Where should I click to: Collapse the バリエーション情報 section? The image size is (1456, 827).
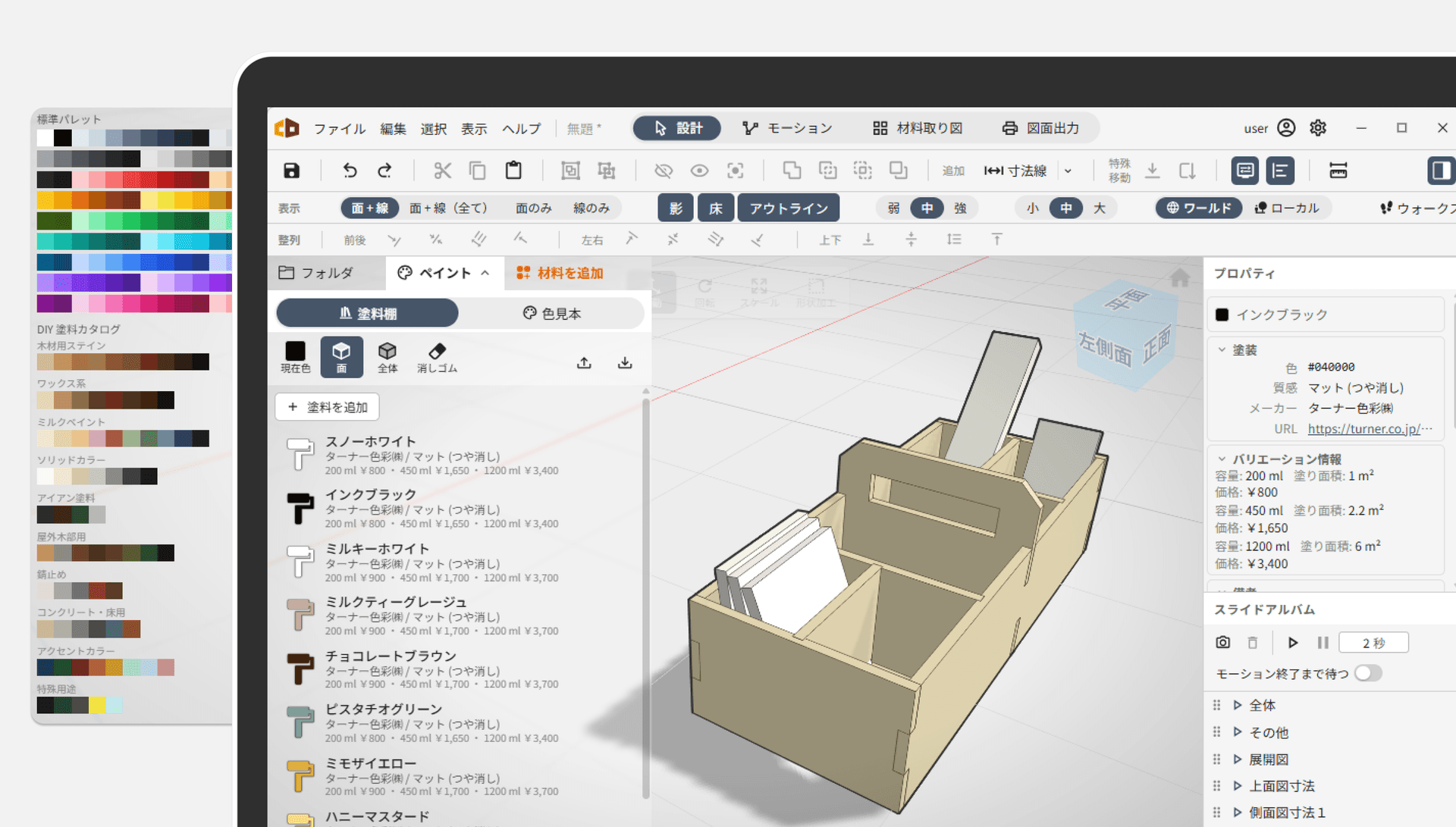tap(1222, 459)
